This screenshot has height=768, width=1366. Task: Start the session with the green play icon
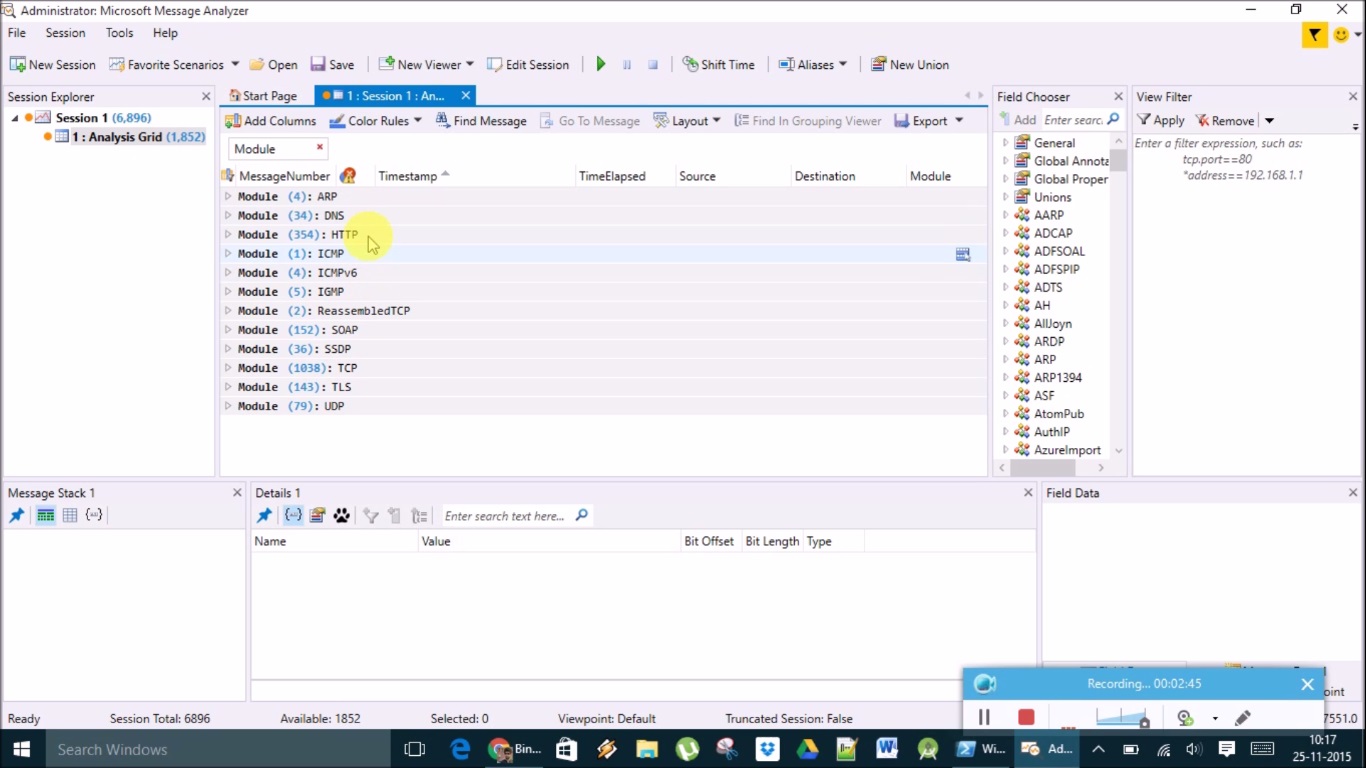(x=601, y=64)
